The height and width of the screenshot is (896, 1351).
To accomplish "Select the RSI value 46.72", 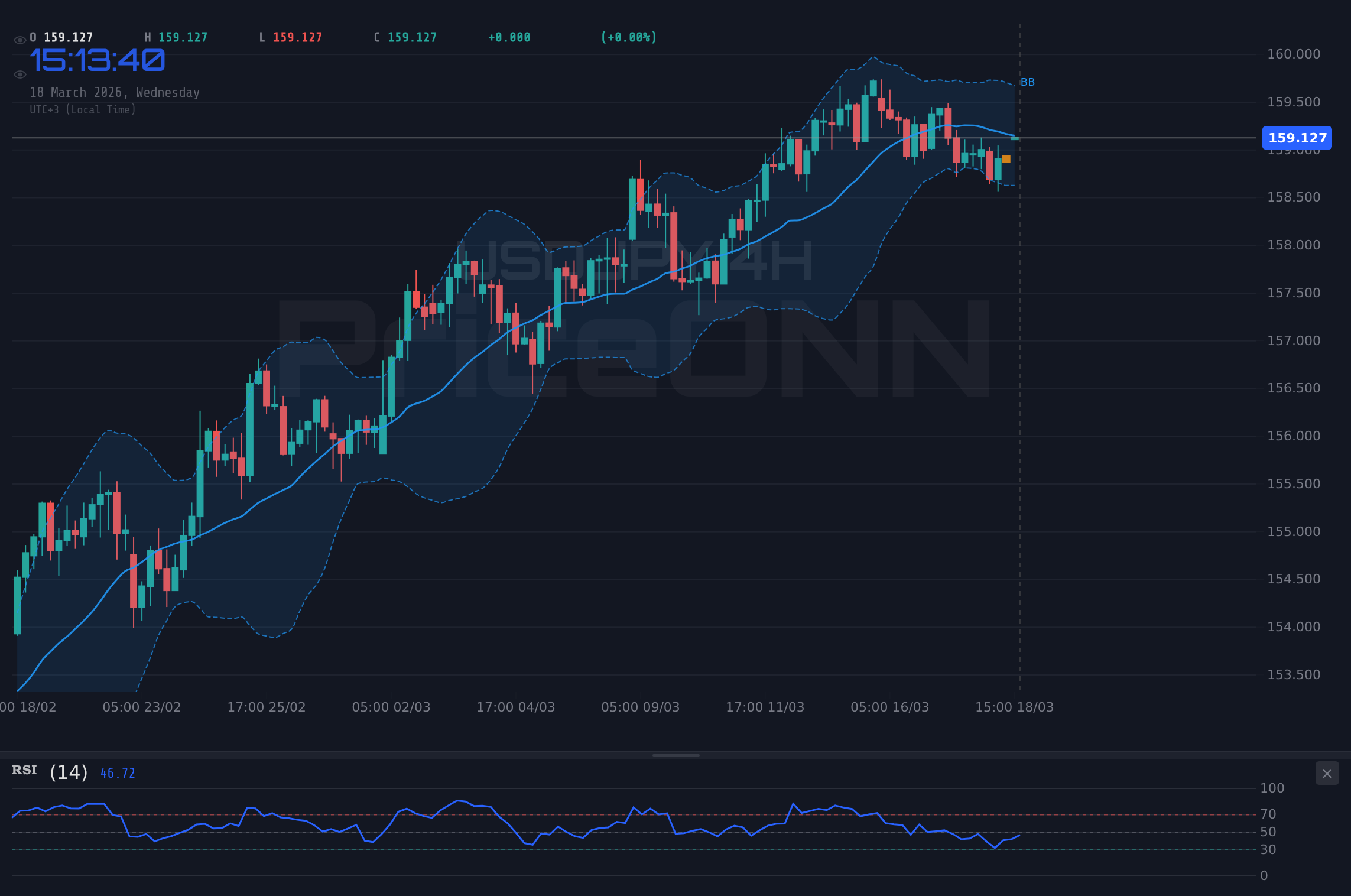I will point(117,772).
